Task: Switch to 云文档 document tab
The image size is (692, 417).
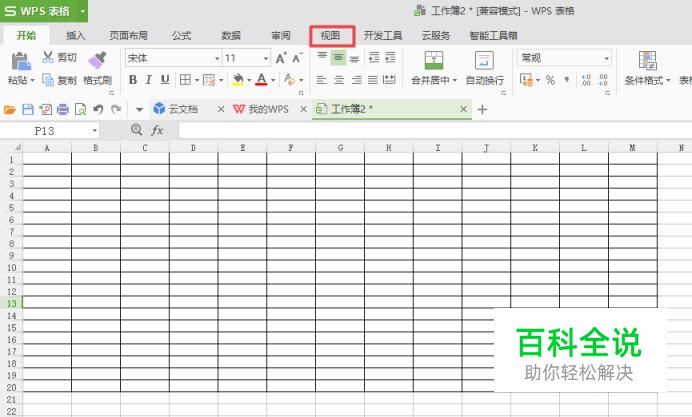Action: click(183, 109)
